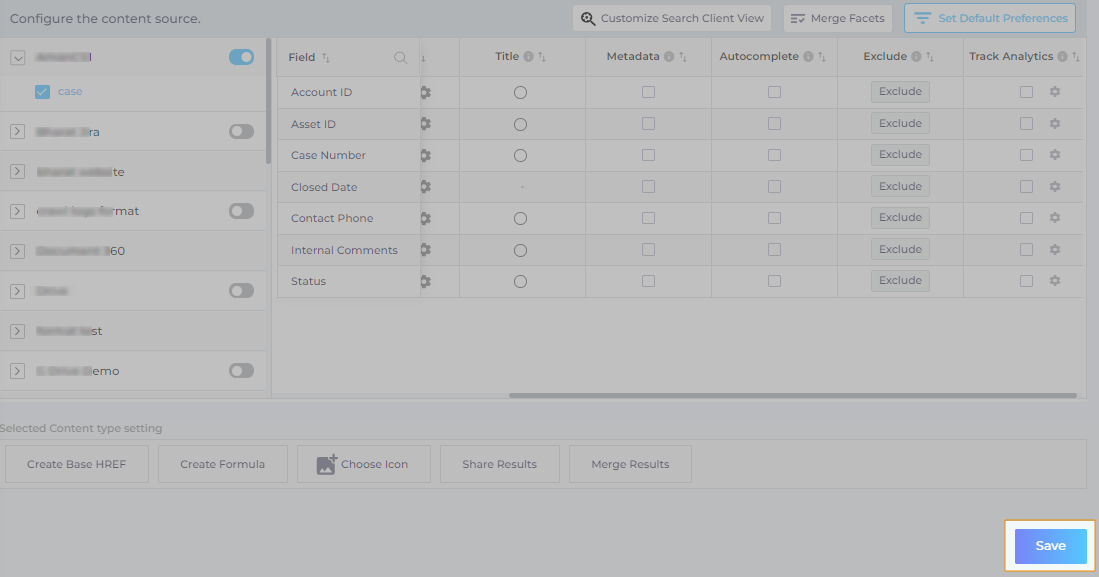Viewport: 1099px width, 577px height.
Task: Click the gear icon in Account ID row's Track Analytics column
Action: pos(1054,92)
